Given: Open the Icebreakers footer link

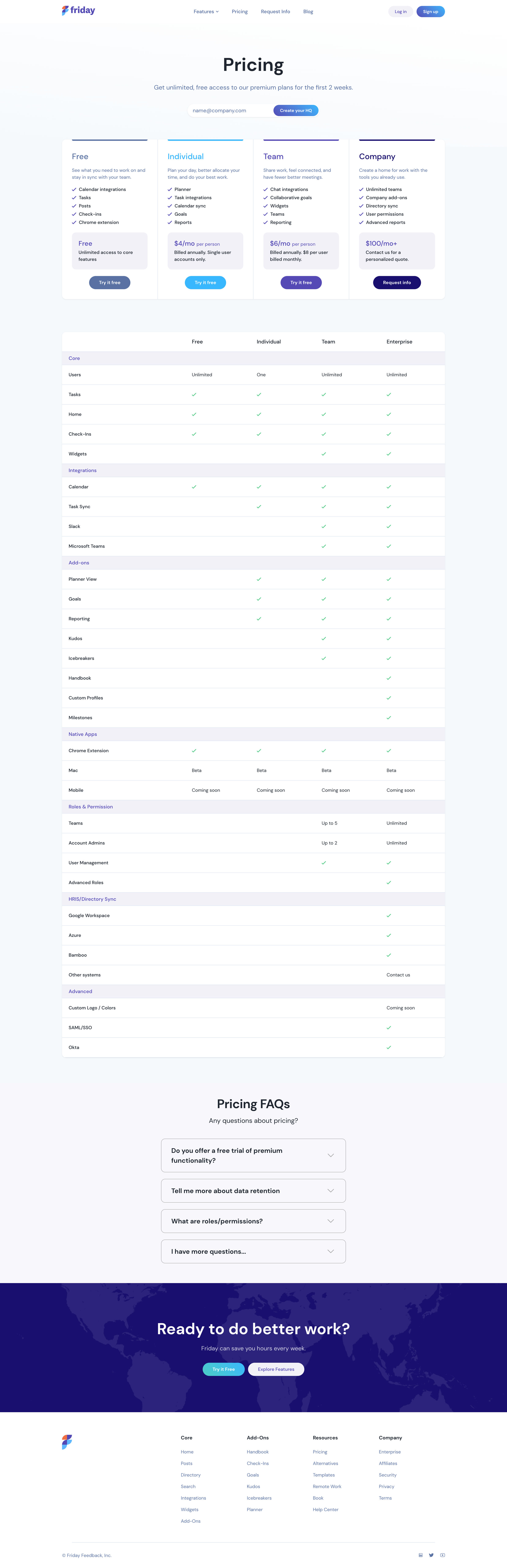Looking at the screenshot, I should [259, 1498].
